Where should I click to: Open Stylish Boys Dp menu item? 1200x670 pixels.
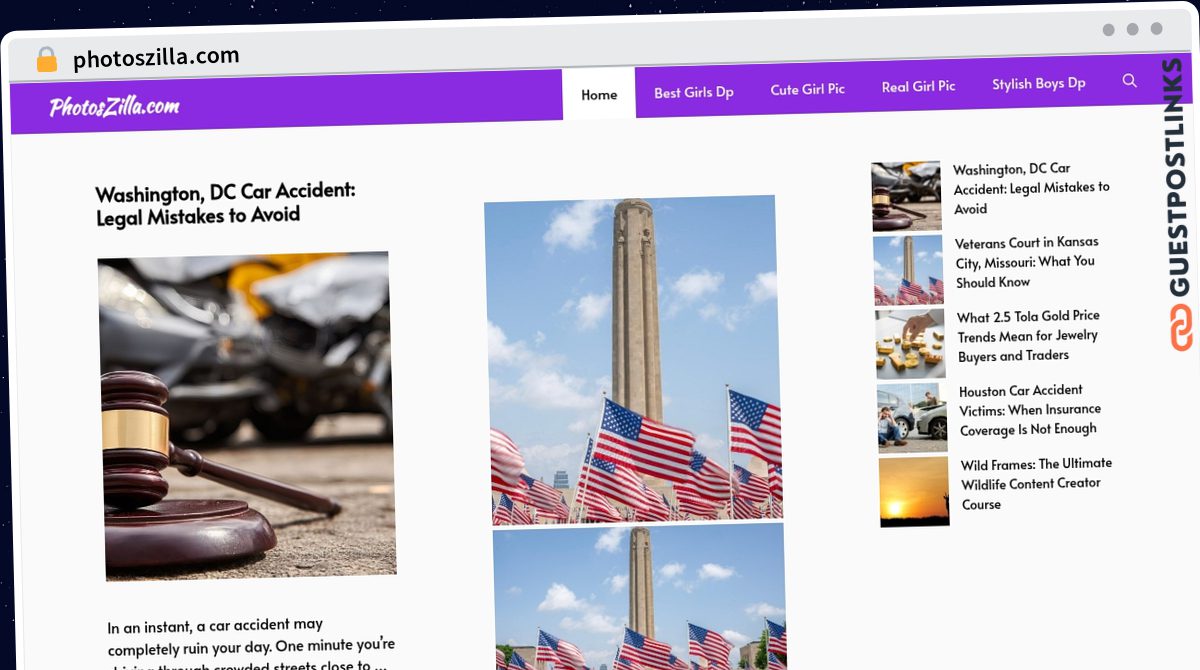coord(1039,83)
